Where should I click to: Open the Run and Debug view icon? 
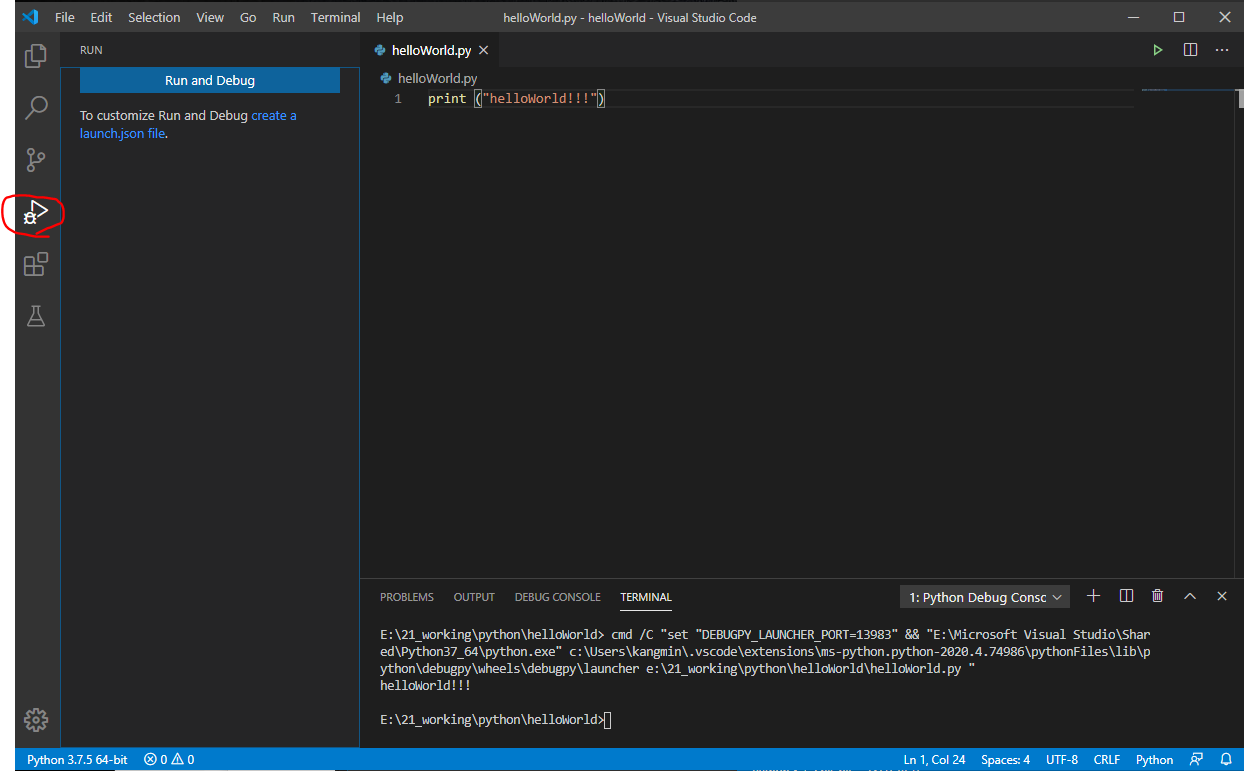[x=36, y=212]
